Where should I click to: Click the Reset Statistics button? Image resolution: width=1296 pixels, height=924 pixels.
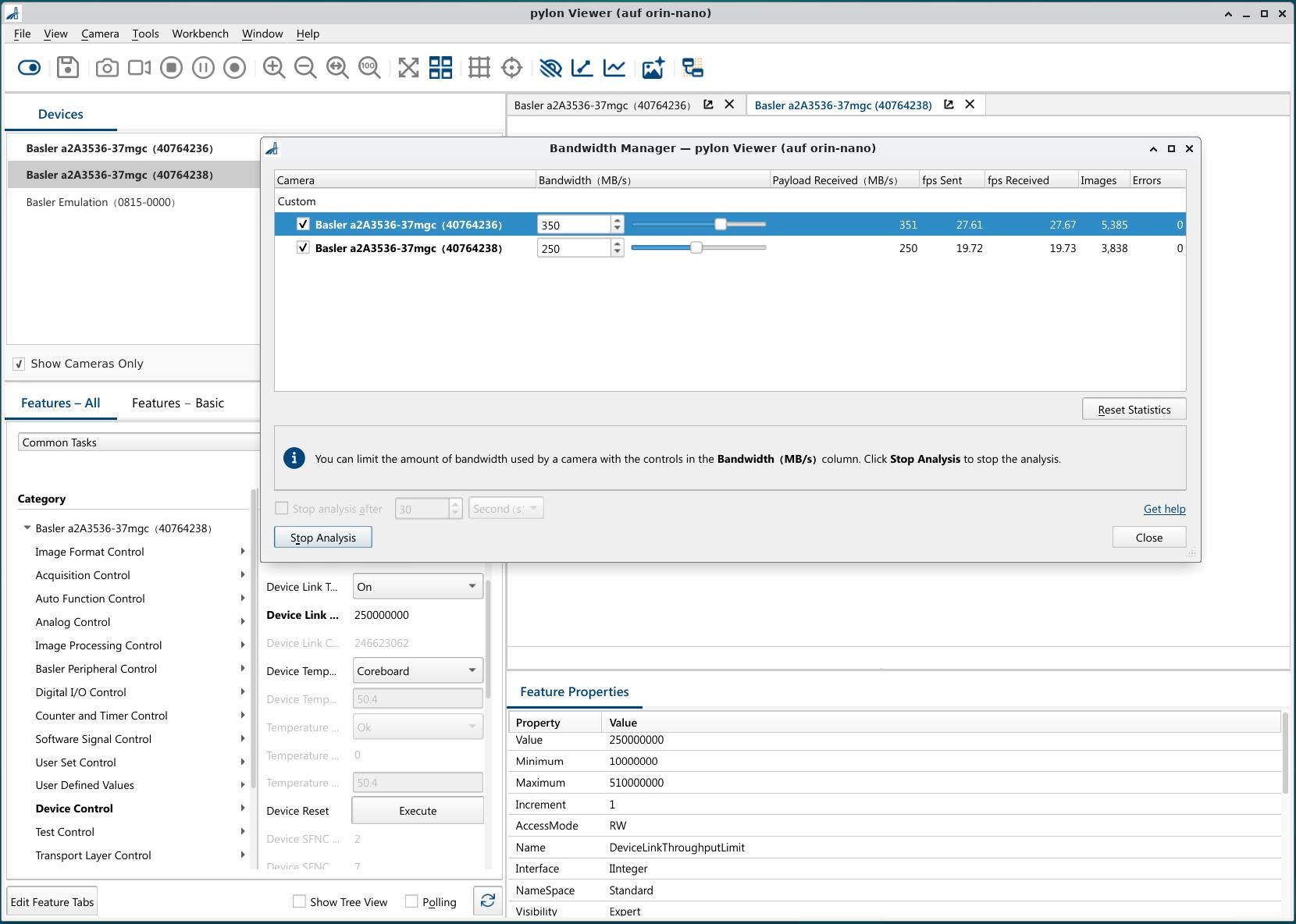point(1134,409)
